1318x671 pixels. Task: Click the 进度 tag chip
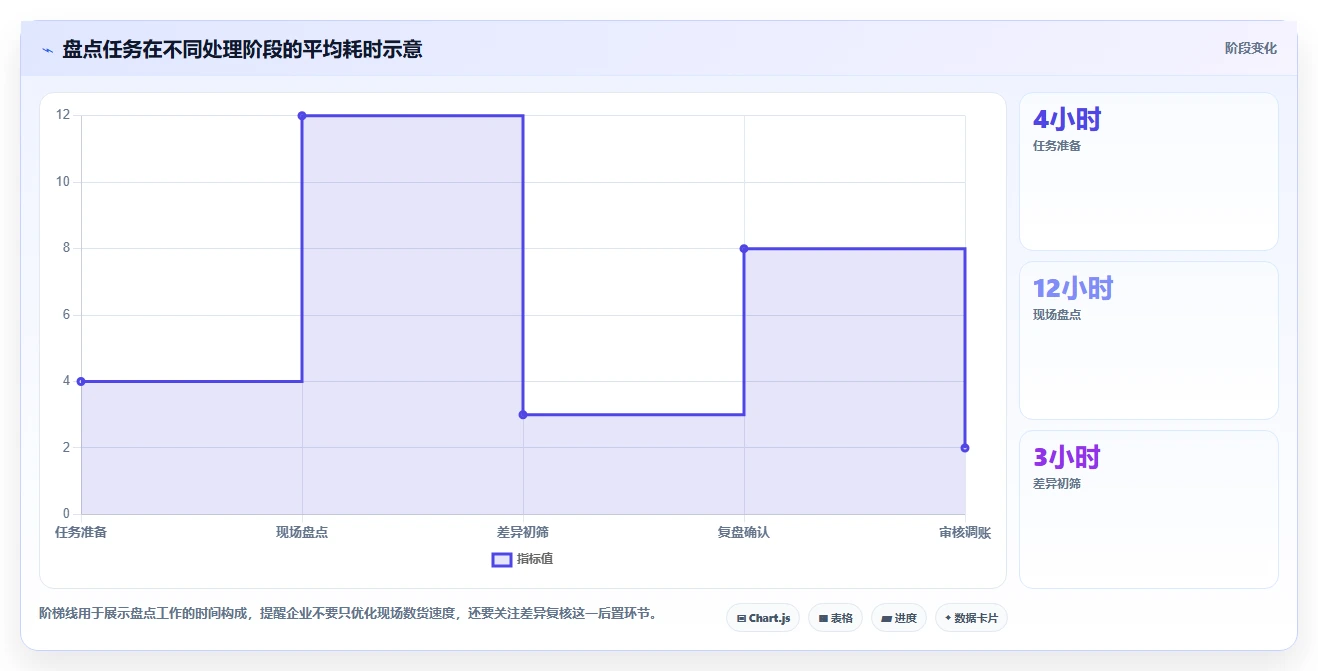tap(899, 618)
